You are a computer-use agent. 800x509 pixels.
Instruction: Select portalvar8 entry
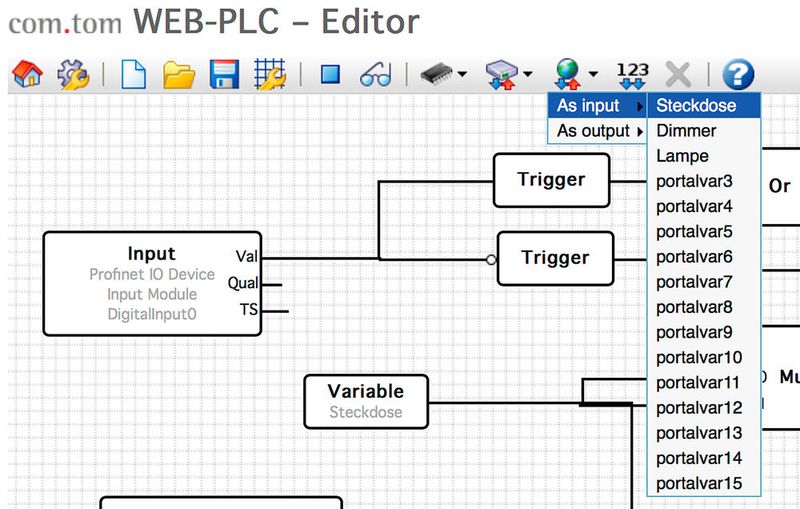(x=704, y=307)
